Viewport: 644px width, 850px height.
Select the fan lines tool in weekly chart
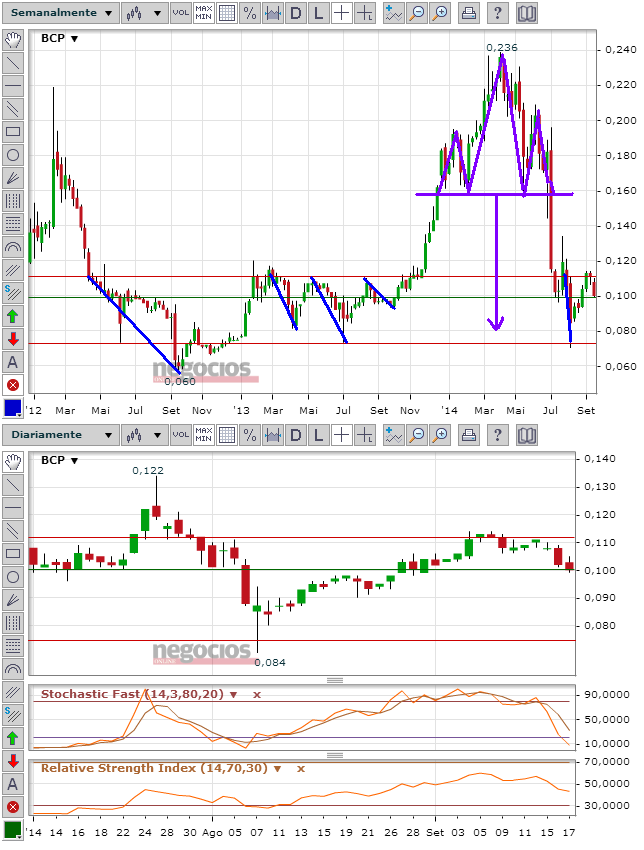[x=12, y=178]
